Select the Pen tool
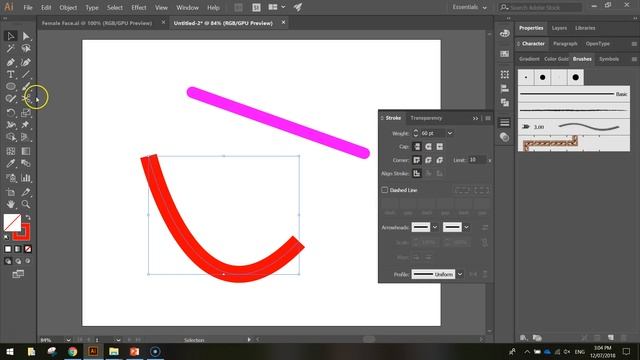The image size is (640, 360). [11, 62]
